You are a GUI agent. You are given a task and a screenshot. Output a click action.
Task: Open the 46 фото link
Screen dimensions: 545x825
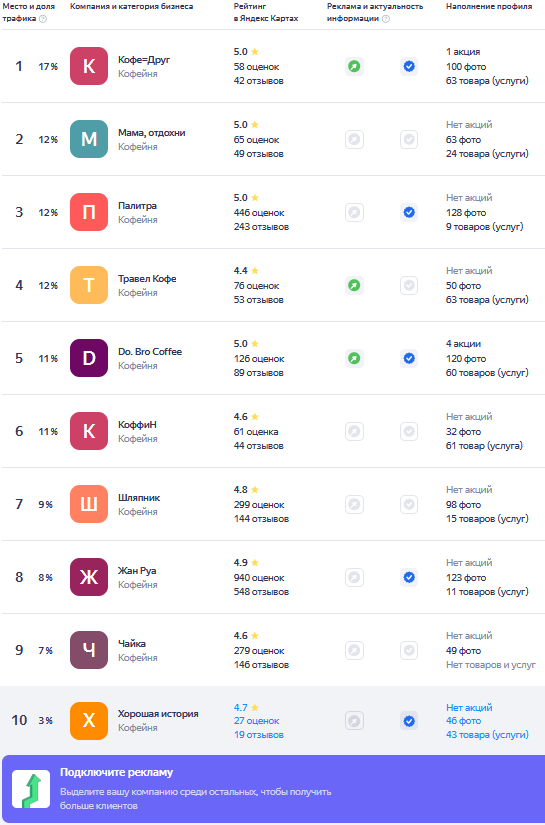[x=463, y=721]
